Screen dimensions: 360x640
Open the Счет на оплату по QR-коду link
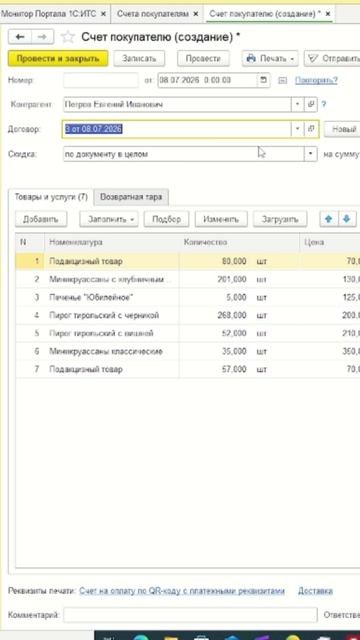[182, 591]
